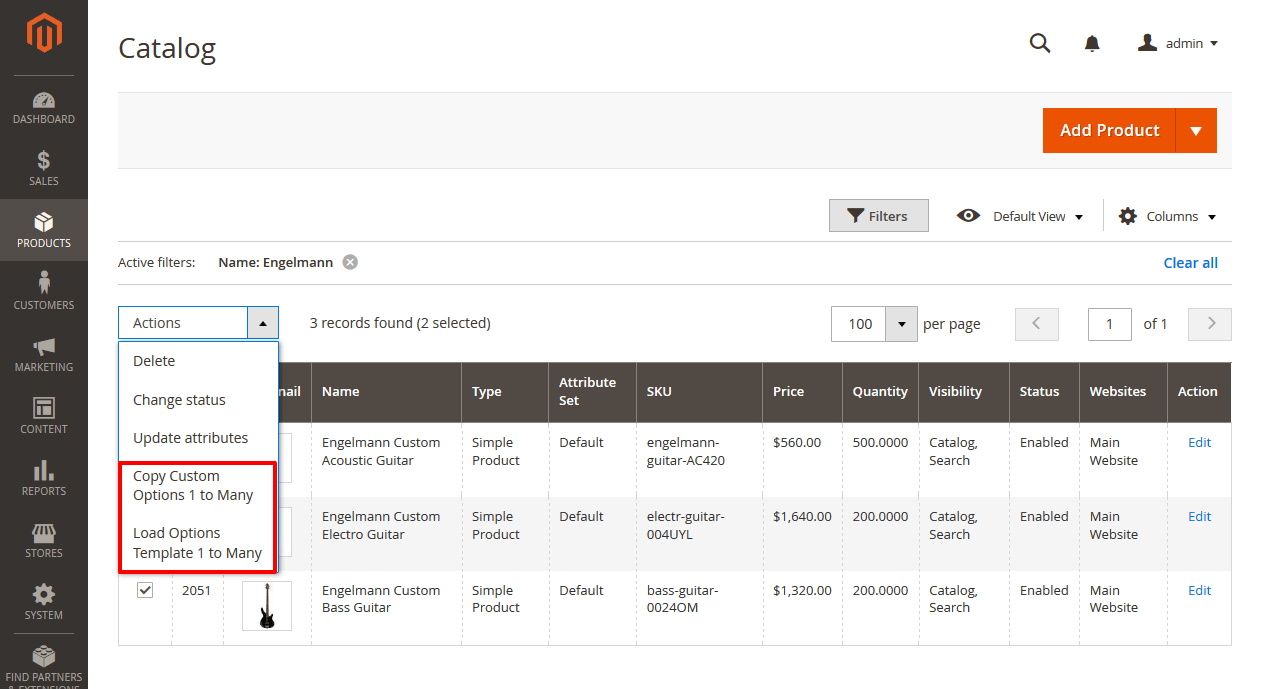Open the per page 100 dropdown

(x=901, y=324)
